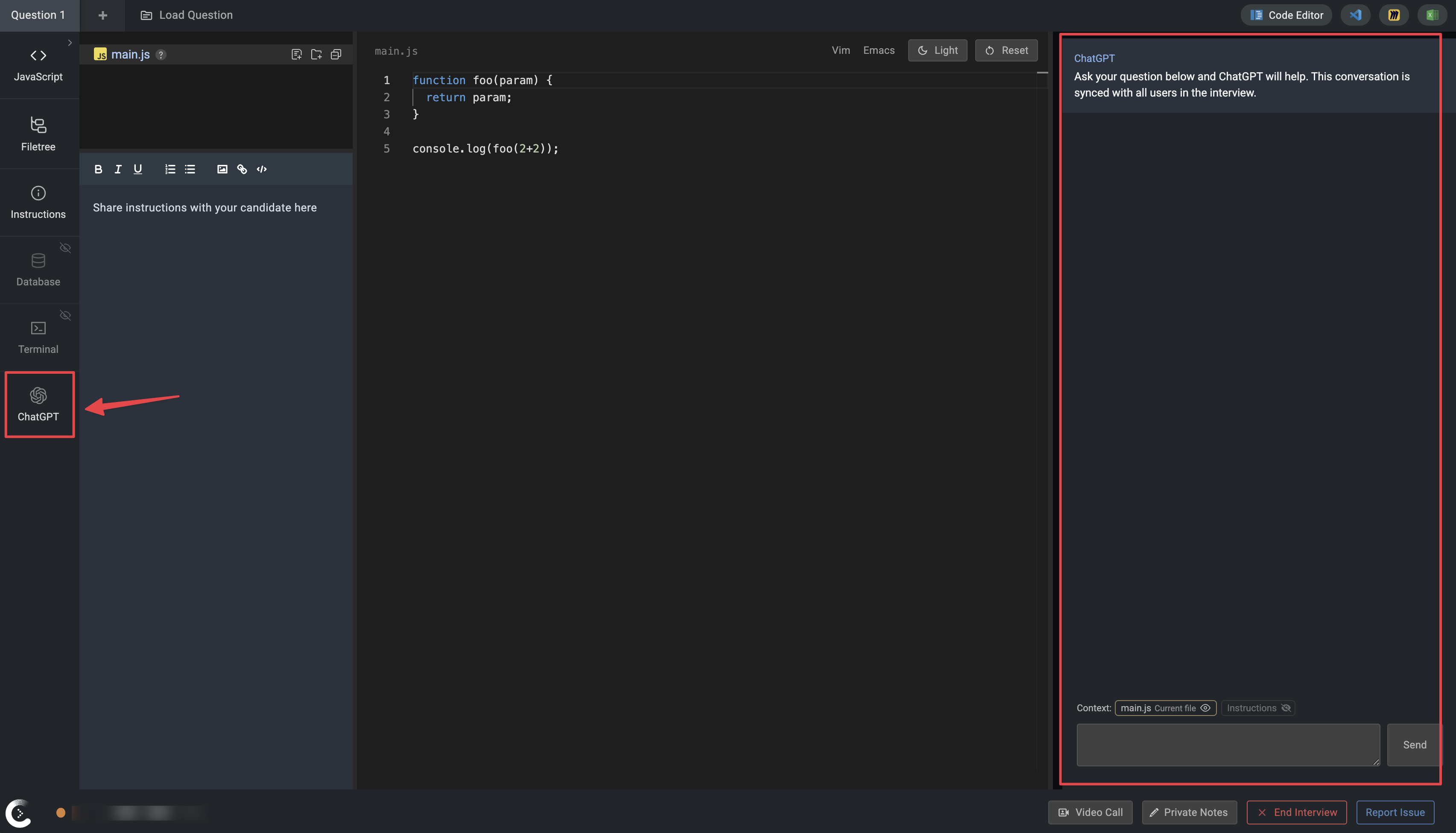Click Report Issue
This screenshot has height=833, width=1456.
pyautogui.click(x=1395, y=812)
